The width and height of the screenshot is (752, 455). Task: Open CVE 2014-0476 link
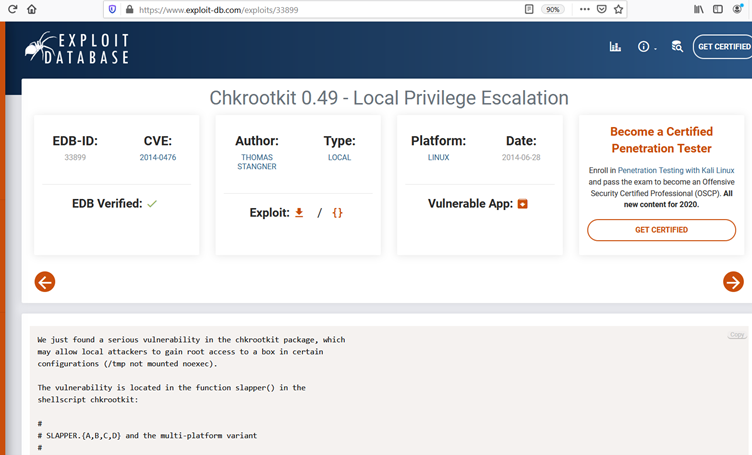point(158,158)
